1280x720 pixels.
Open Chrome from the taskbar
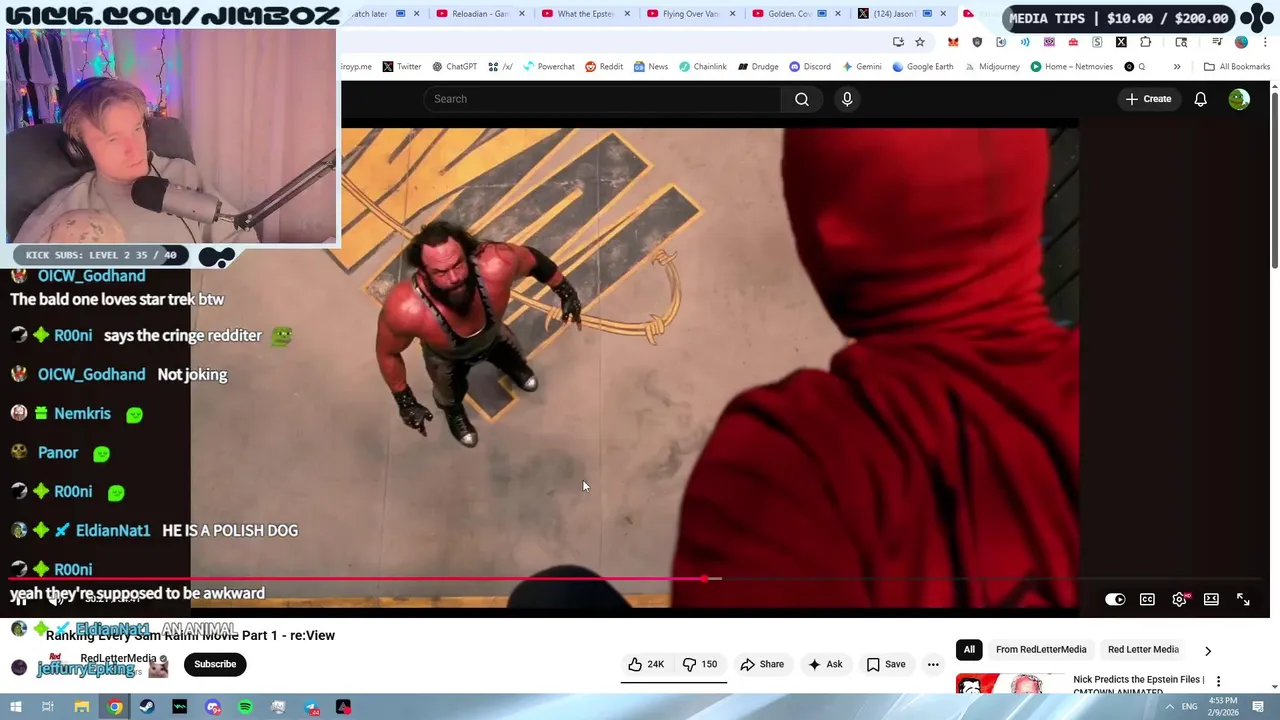(115, 707)
